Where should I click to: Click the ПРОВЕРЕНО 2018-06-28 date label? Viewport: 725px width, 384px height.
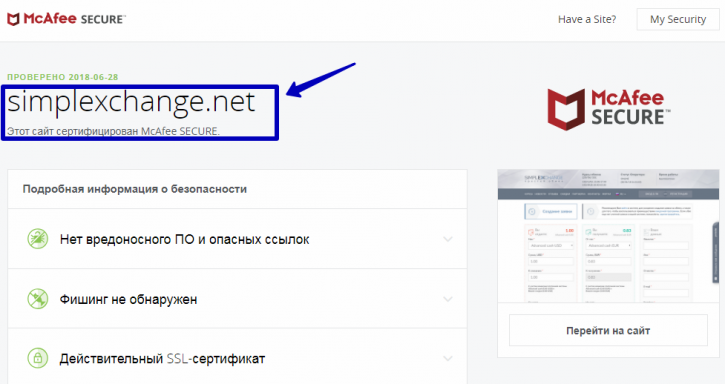pos(62,77)
